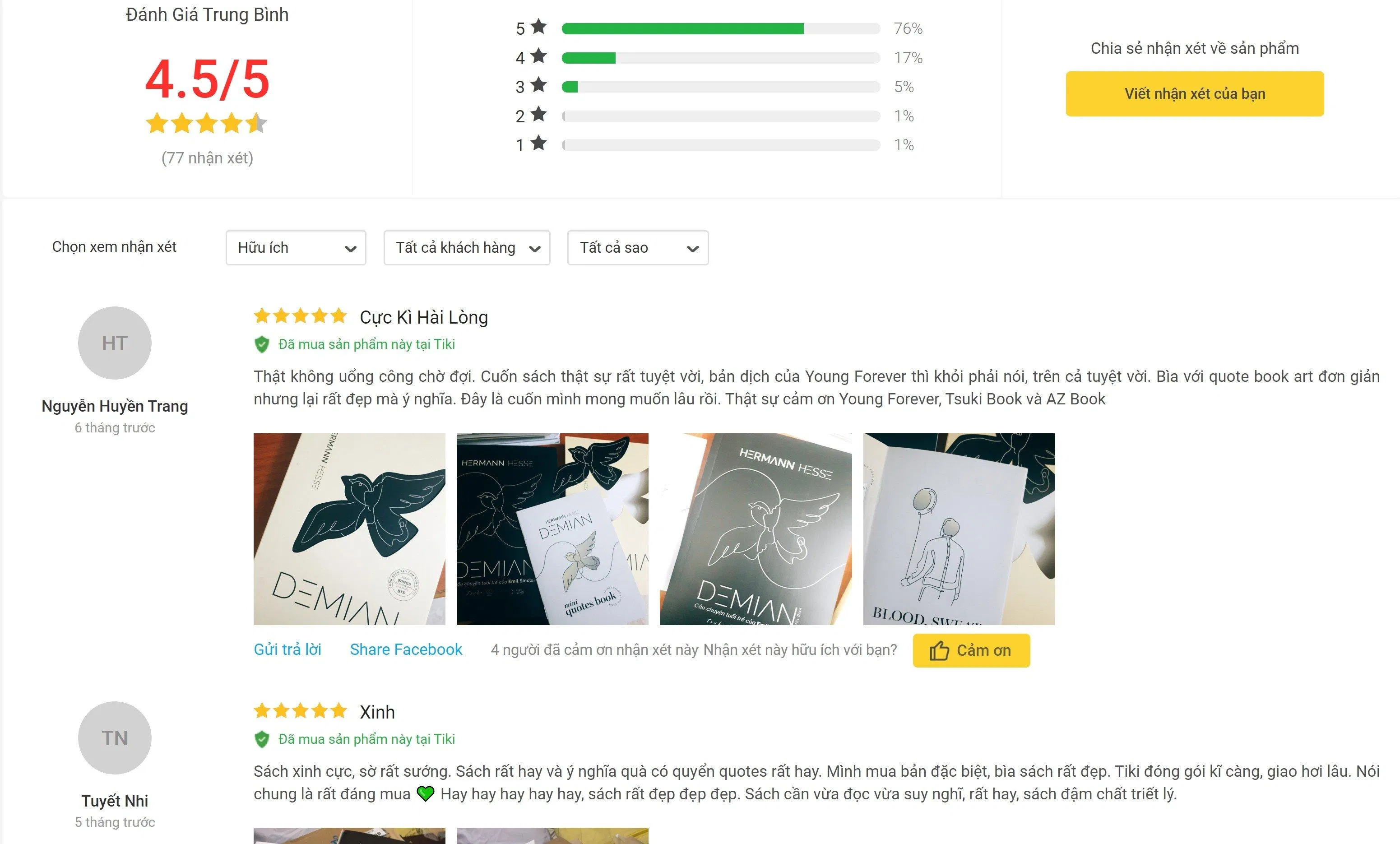
Task: Open the Hữu ích sort dropdown
Action: (x=296, y=248)
